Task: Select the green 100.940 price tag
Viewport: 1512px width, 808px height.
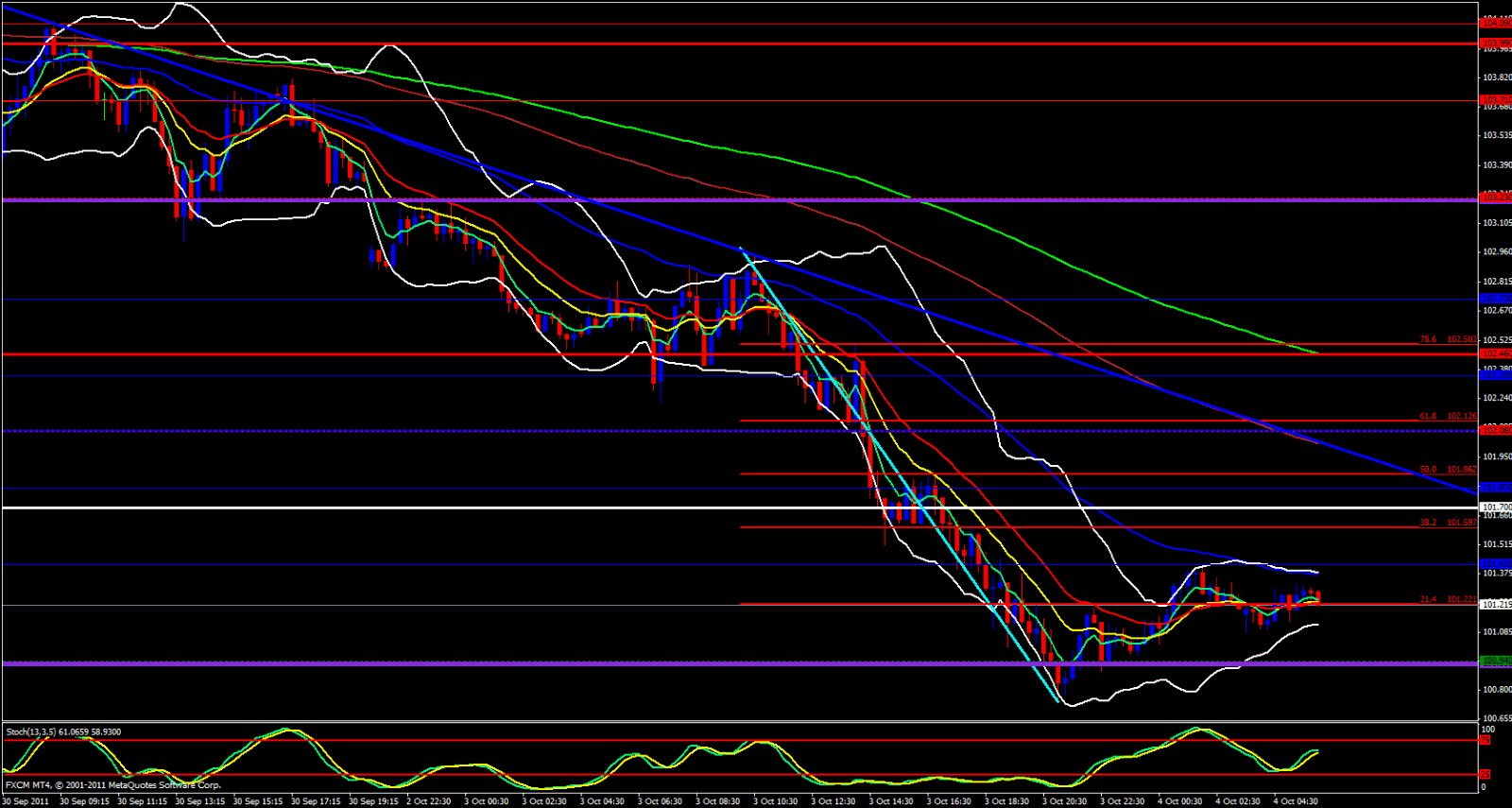Action: click(1496, 661)
